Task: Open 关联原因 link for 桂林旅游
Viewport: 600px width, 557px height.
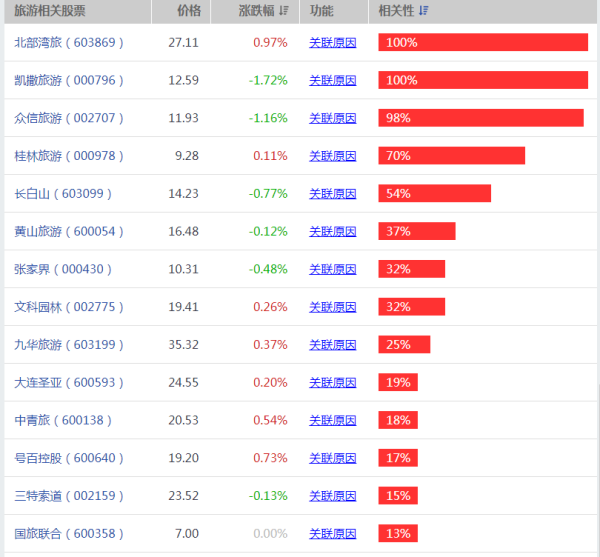Action: pyautogui.click(x=333, y=156)
